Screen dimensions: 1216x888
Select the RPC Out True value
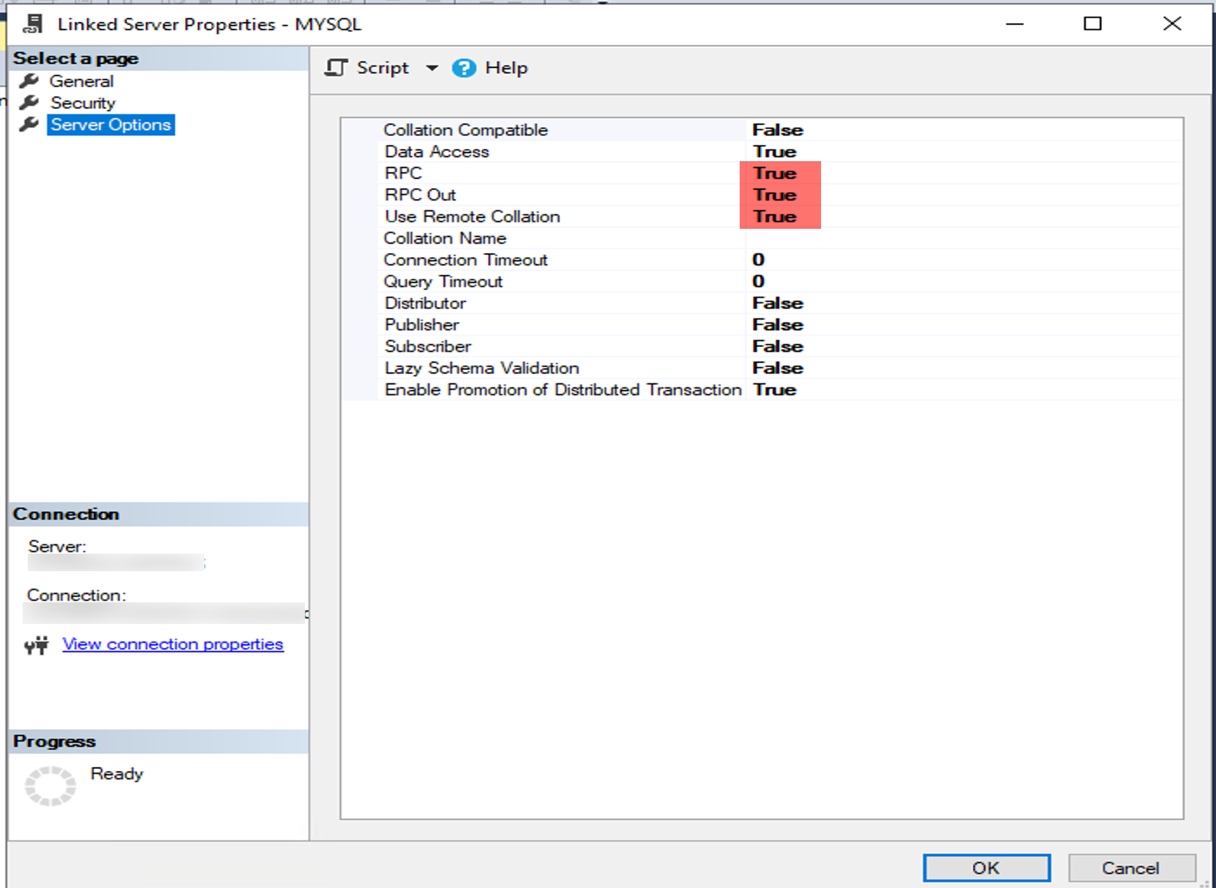pyautogui.click(x=775, y=195)
